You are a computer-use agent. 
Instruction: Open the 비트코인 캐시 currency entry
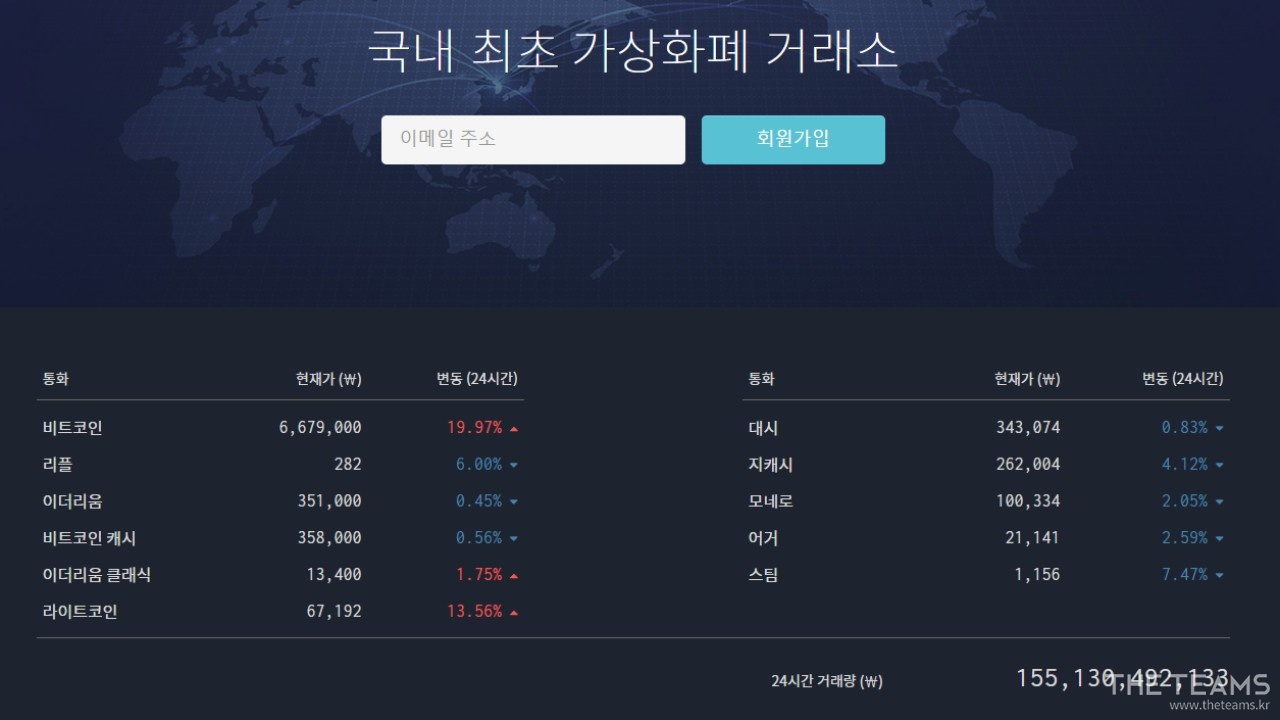tap(89, 538)
